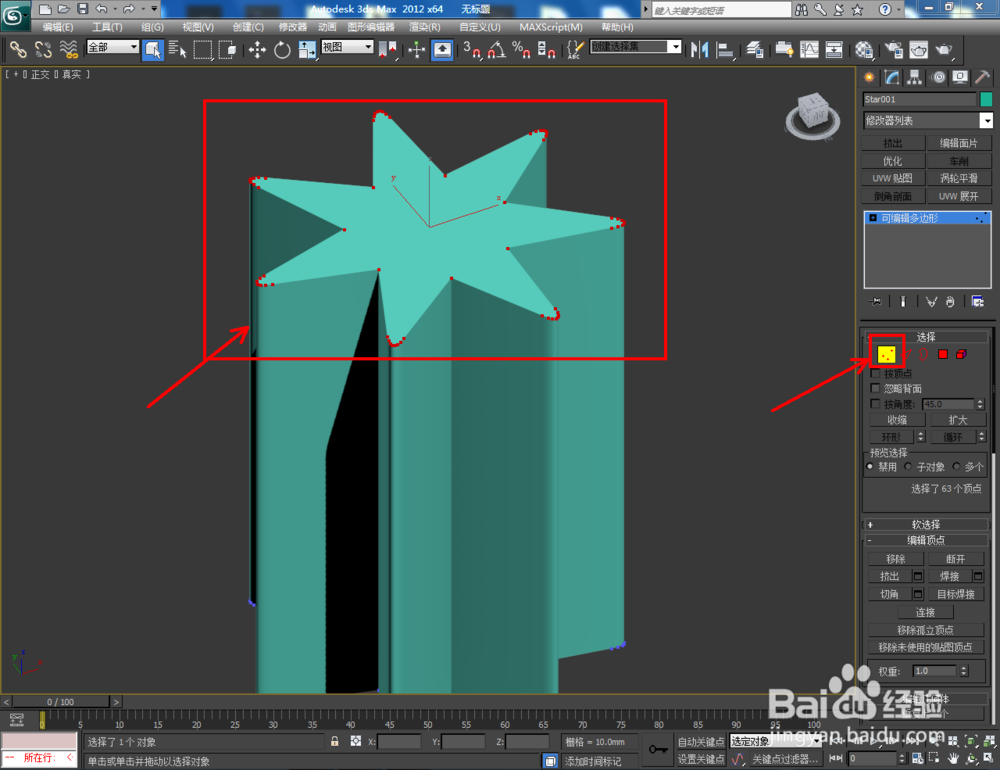
Task: Open the quick access toolbar dropdown arrow
Action: tap(154, 9)
